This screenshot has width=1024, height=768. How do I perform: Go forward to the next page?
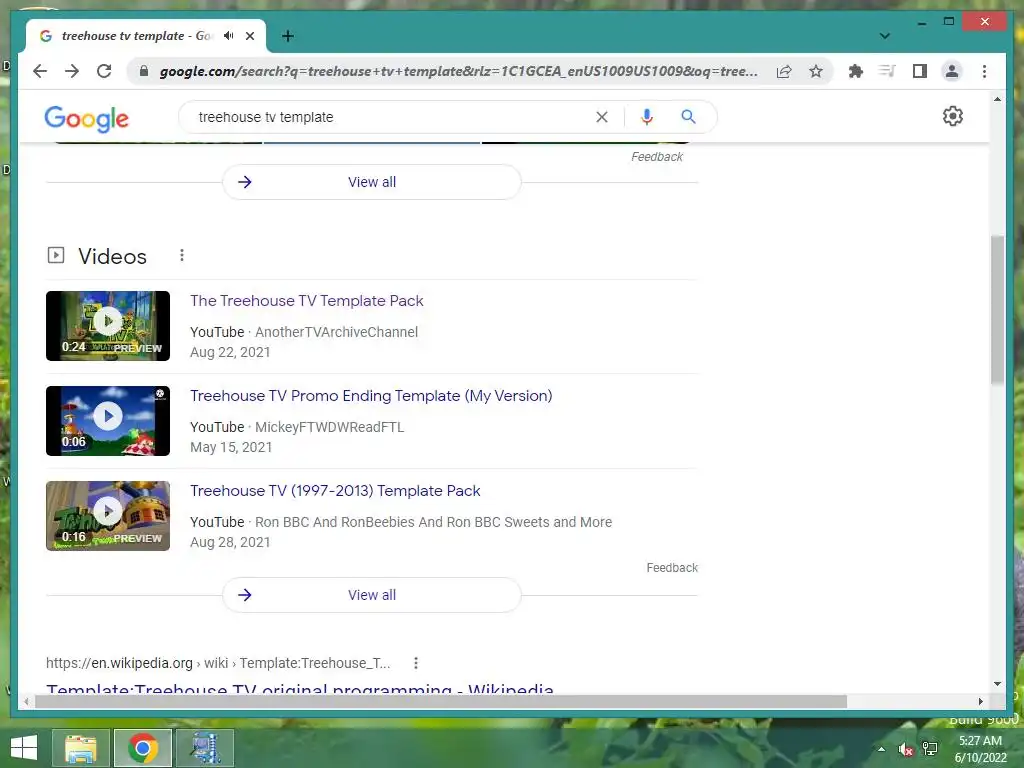click(72, 71)
